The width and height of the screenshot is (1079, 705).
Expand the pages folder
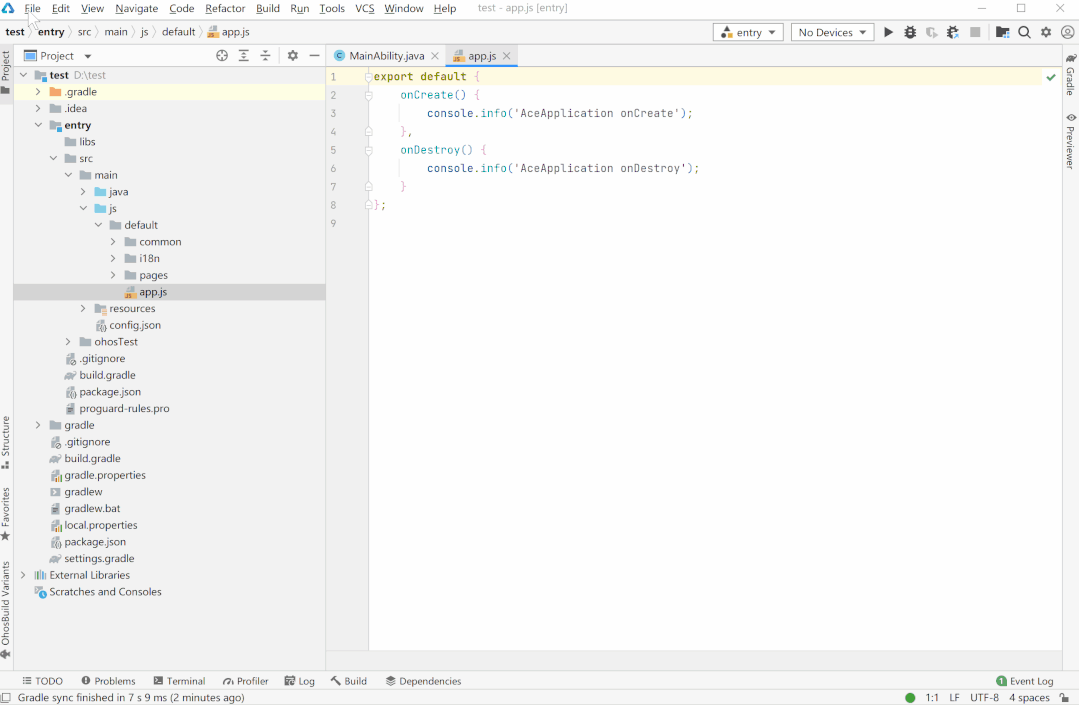(114, 275)
